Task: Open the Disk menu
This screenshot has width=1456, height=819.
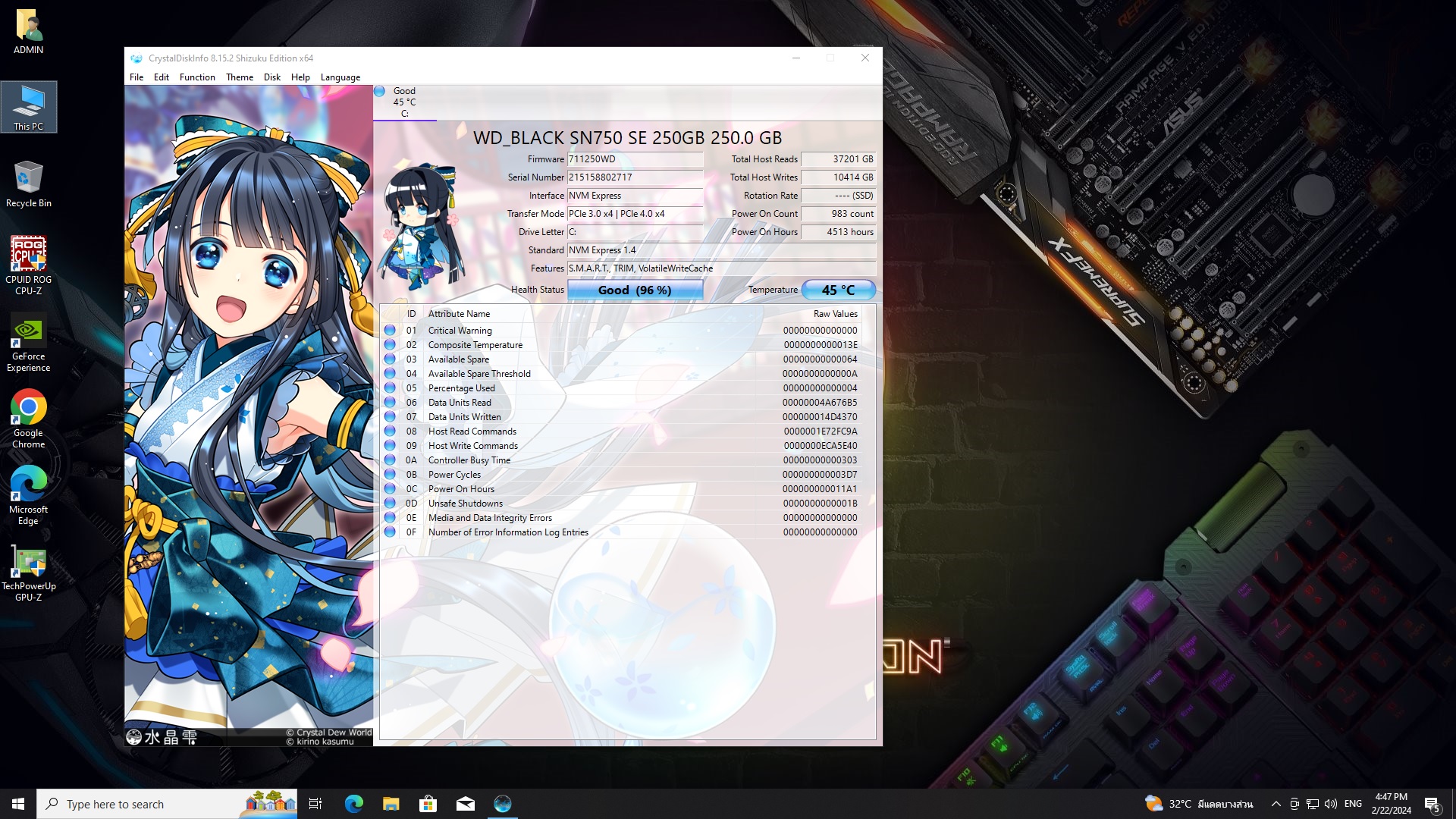Action: pyautogui.click(x=271, y=77)
